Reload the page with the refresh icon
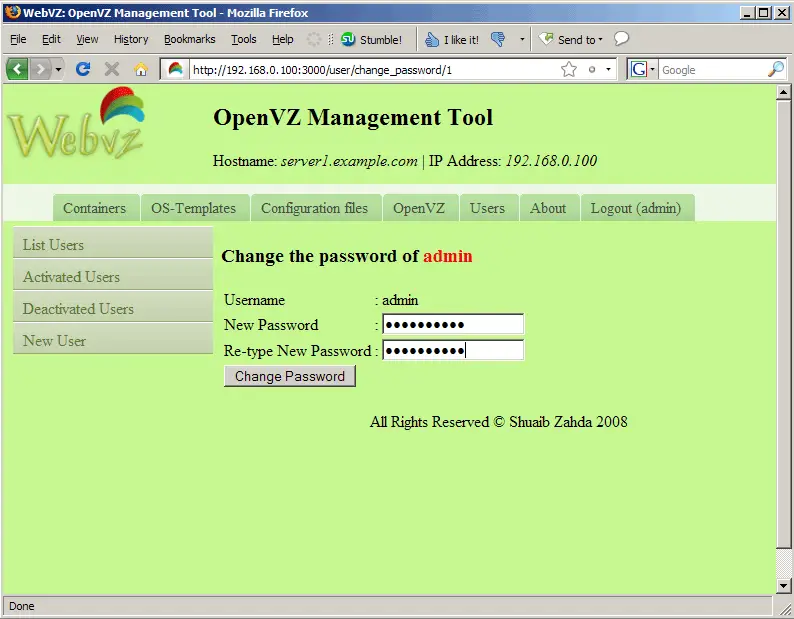 (x=83, y=69)
